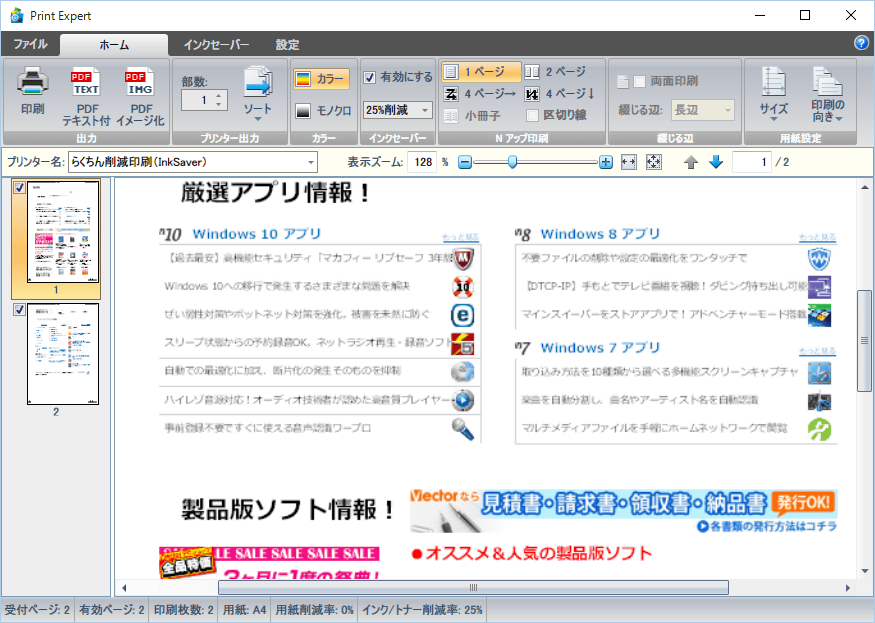Open the 綴じる辺 長辺 dropdown
875x623 pixels.
[703, 110]
